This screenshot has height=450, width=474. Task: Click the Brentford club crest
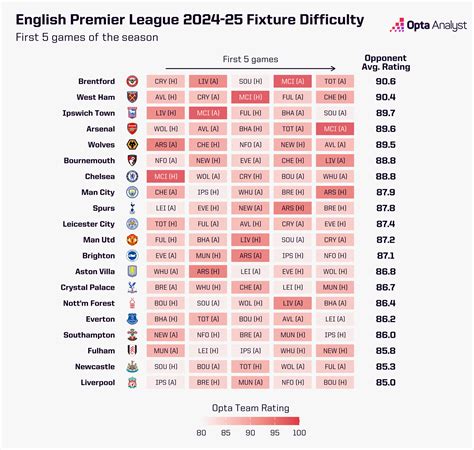pyautogui.click(x=132, y=81)
